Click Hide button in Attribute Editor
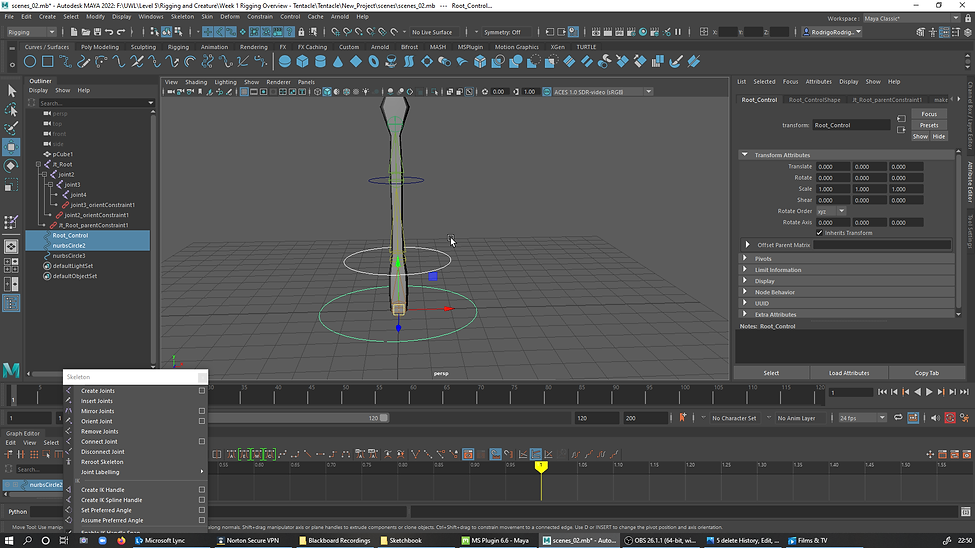The height and width of the screenshot is (548, 975). point(938,137)
